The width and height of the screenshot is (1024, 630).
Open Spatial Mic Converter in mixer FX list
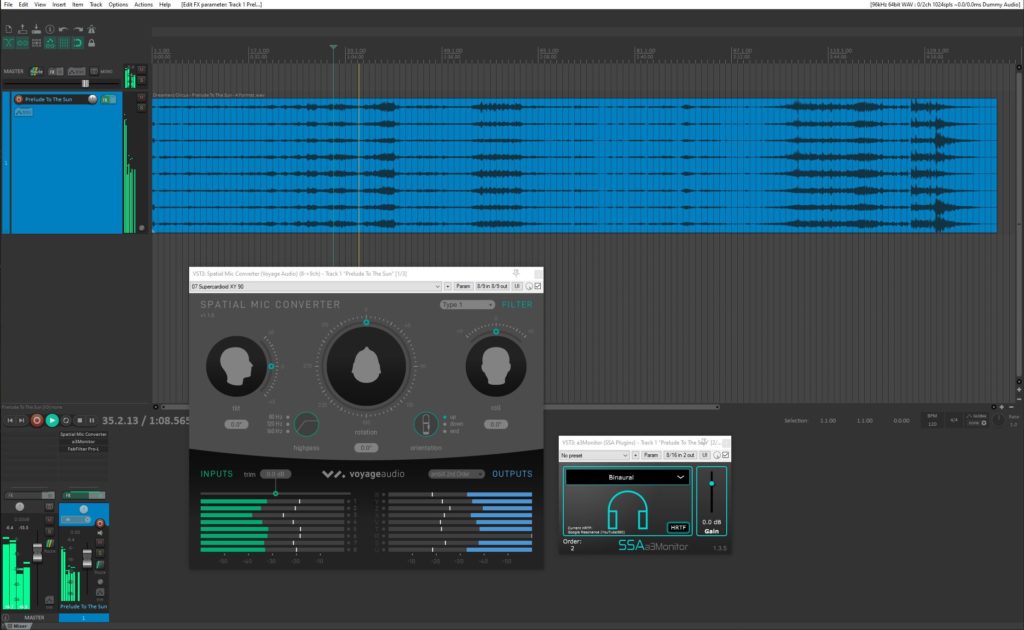click(x=83, y=434)
